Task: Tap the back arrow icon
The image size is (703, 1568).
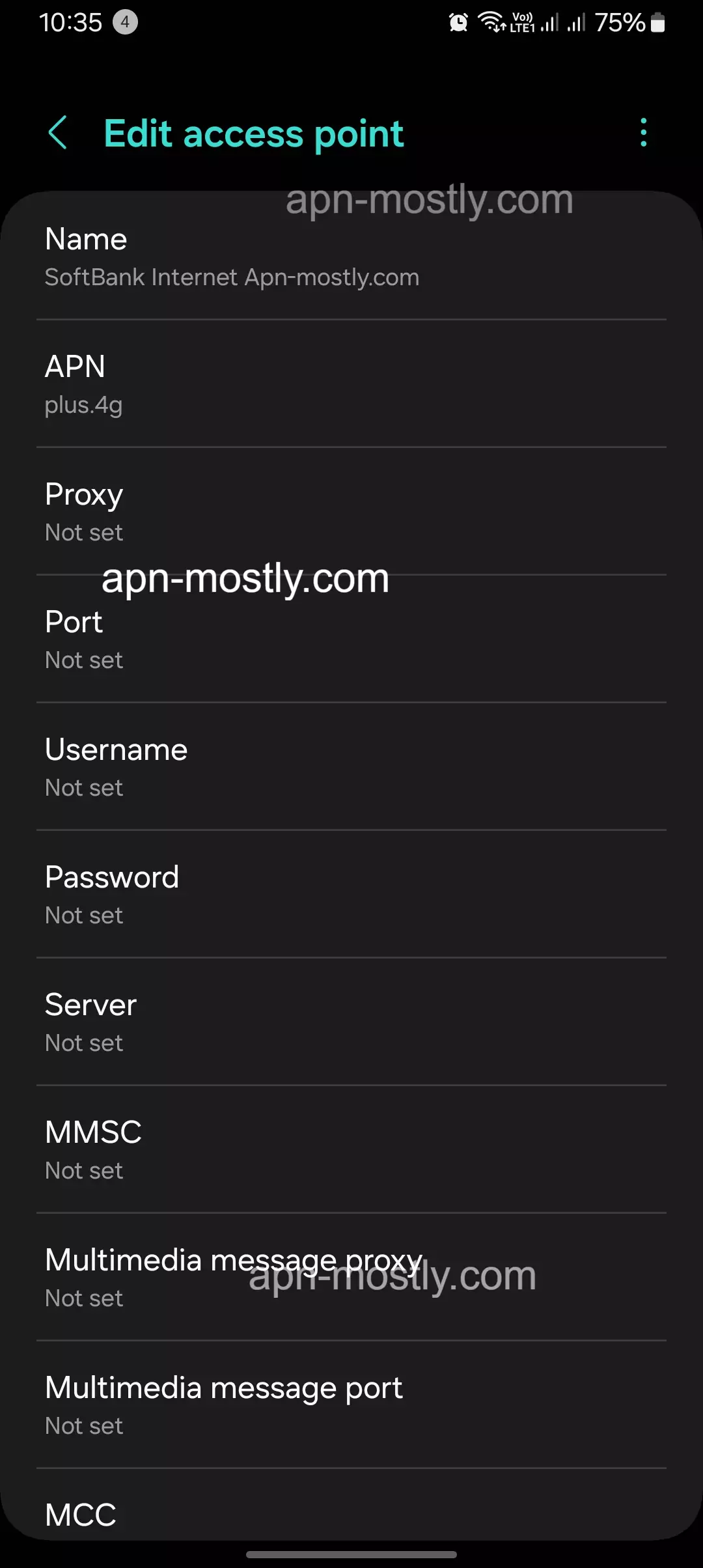Action: [x=58, y=133]
